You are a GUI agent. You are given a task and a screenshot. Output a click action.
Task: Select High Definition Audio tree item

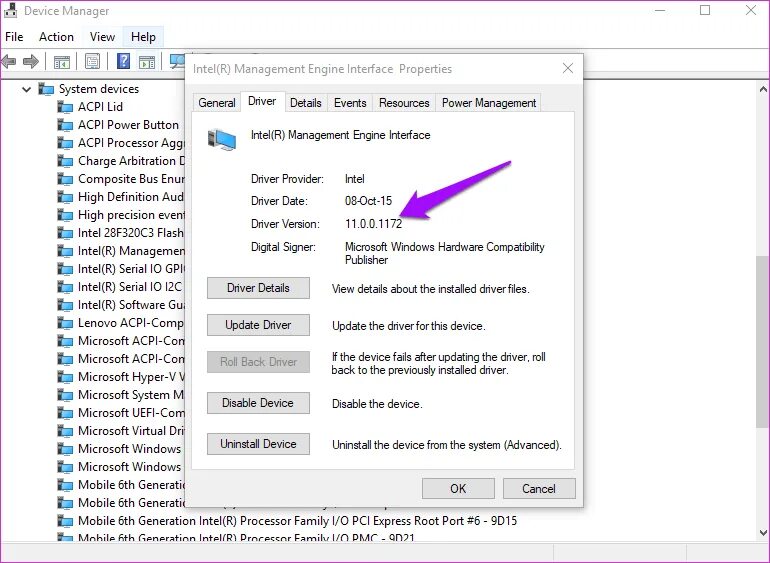pos(131,197)
